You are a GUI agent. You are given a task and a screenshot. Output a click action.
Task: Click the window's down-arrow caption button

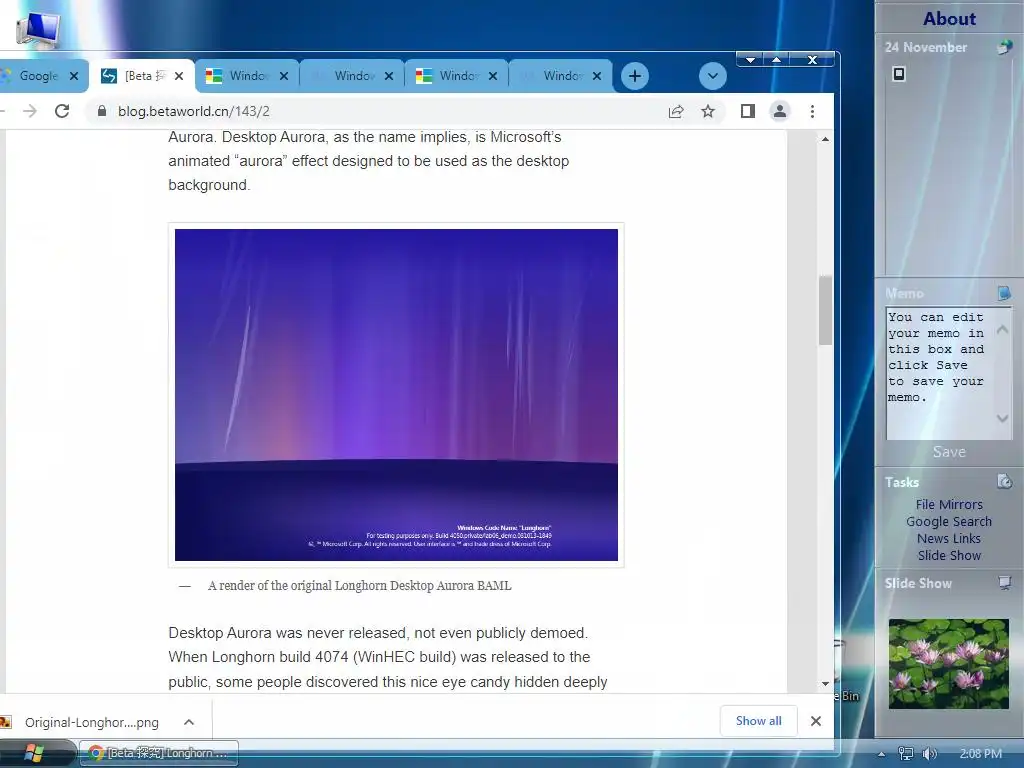tap(750, 60)
